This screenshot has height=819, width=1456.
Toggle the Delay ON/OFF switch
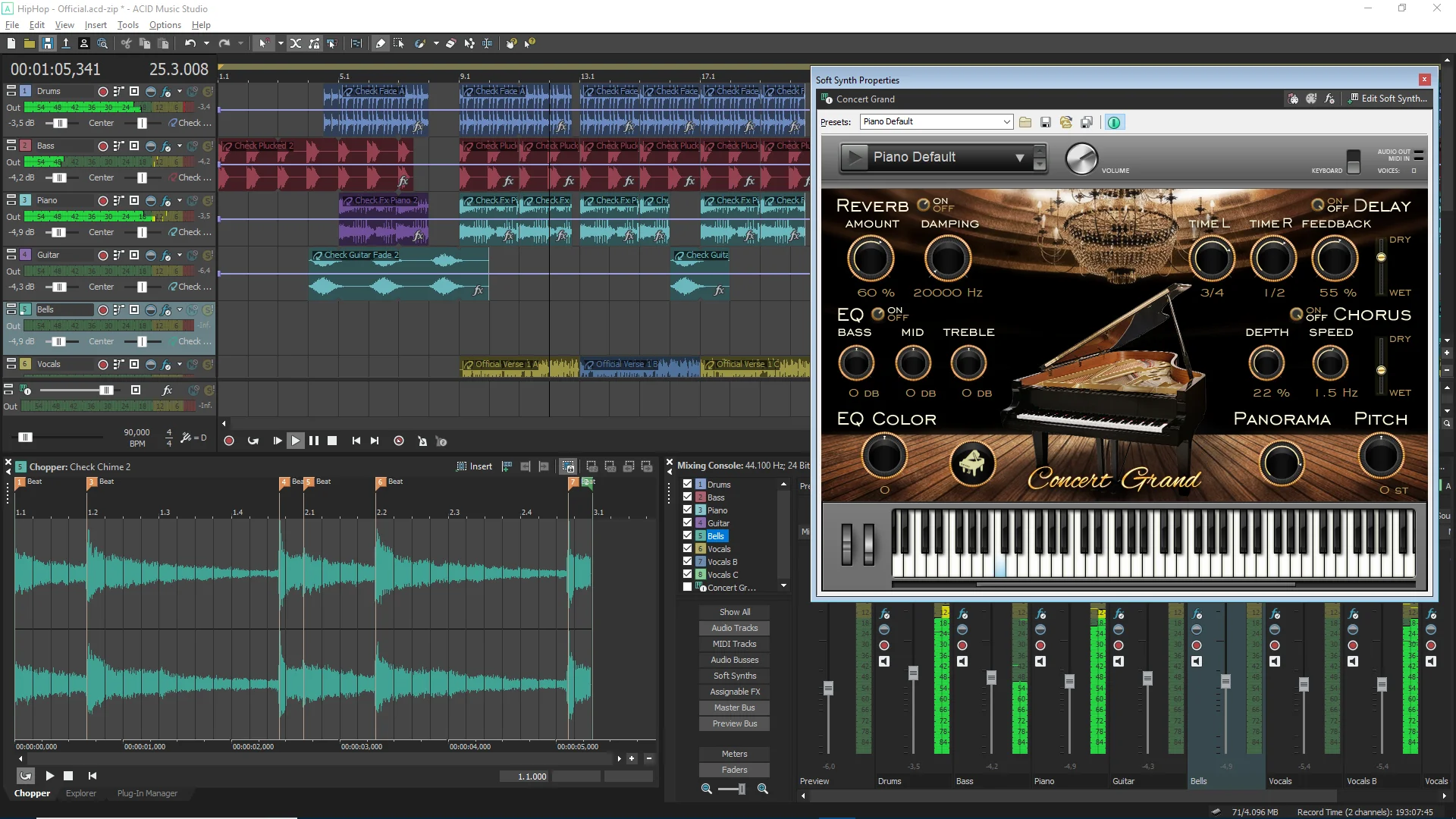[x=1318, y=205]
